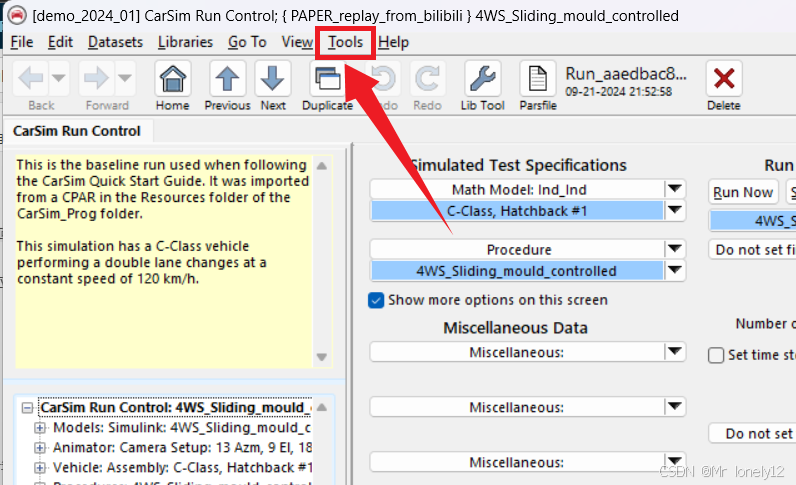Image resolution: width=796 pixels, height=485 pixels.
Task: Click up arrow of notes scrollbar
Action: [x=322, y=166]
